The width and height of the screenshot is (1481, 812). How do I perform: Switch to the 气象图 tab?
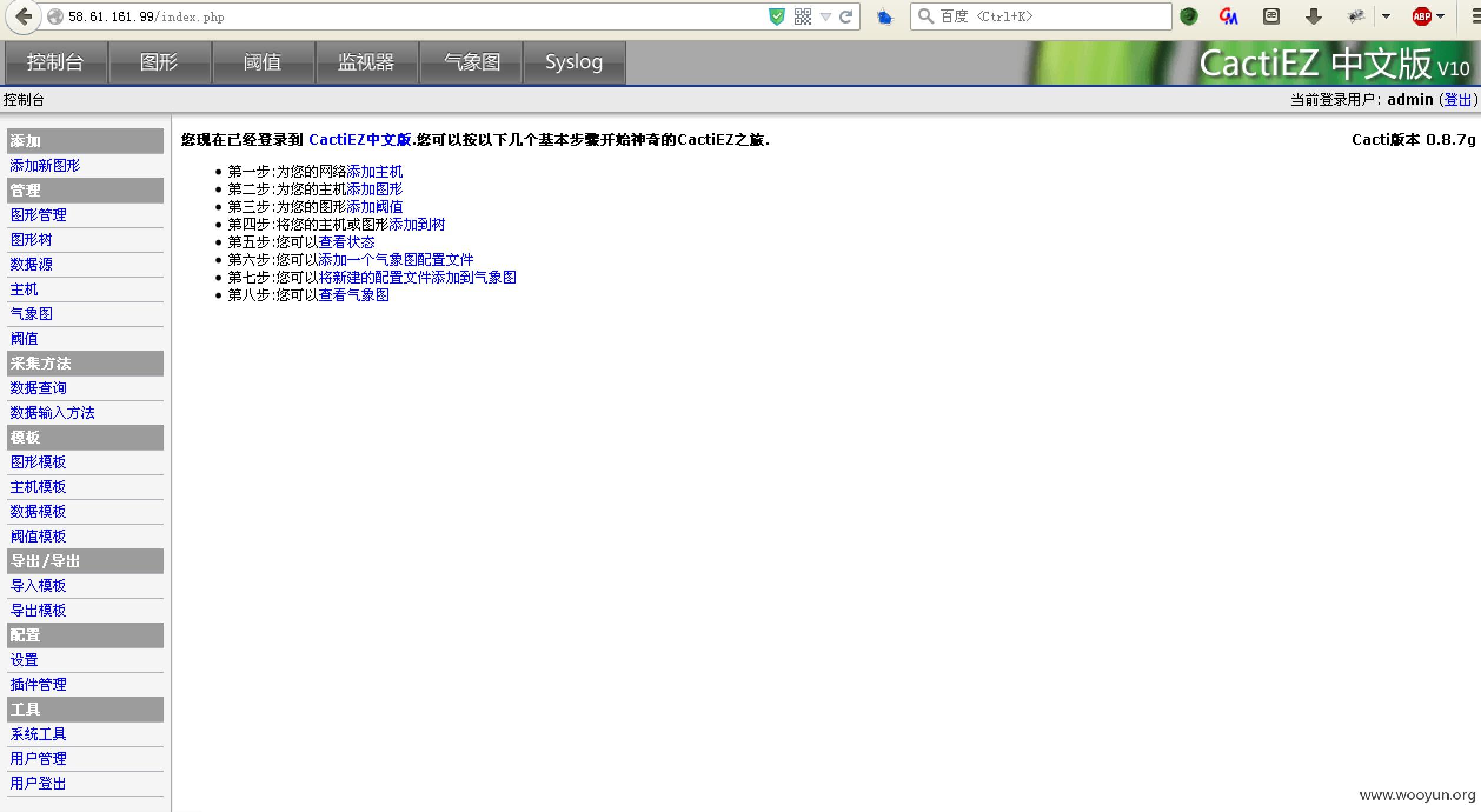[471, 62]
